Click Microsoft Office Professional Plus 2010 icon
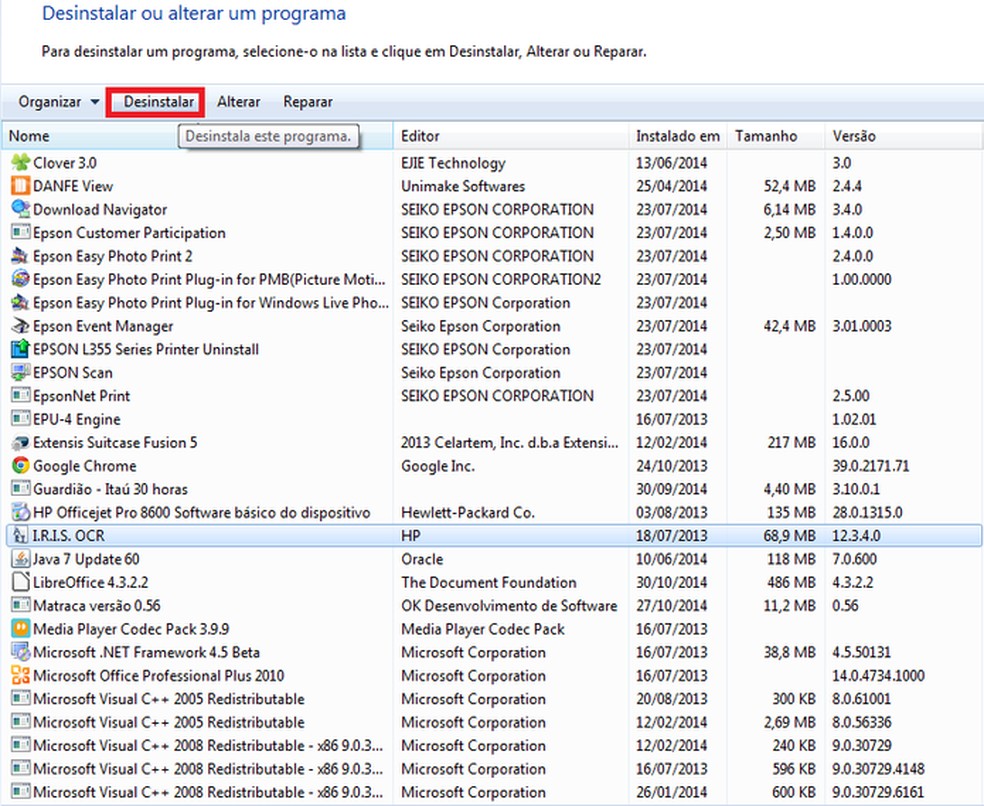984x806 pixels. click(20, 676)
